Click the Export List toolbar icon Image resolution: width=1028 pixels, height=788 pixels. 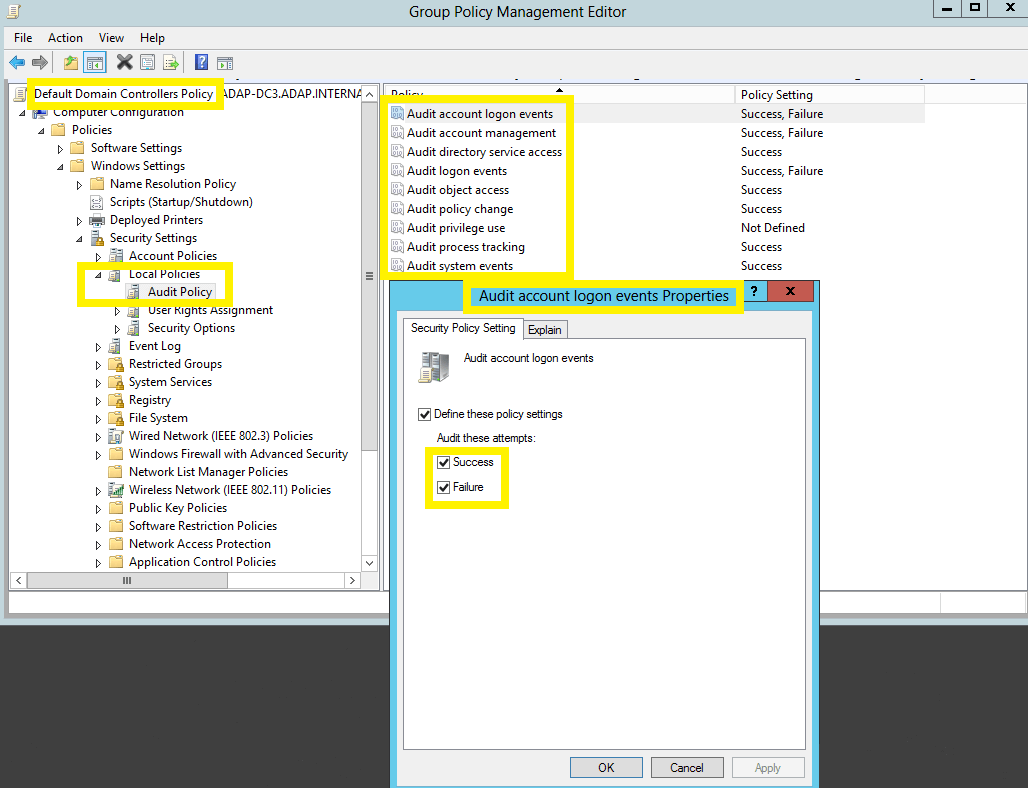click(x=170, y=62)
